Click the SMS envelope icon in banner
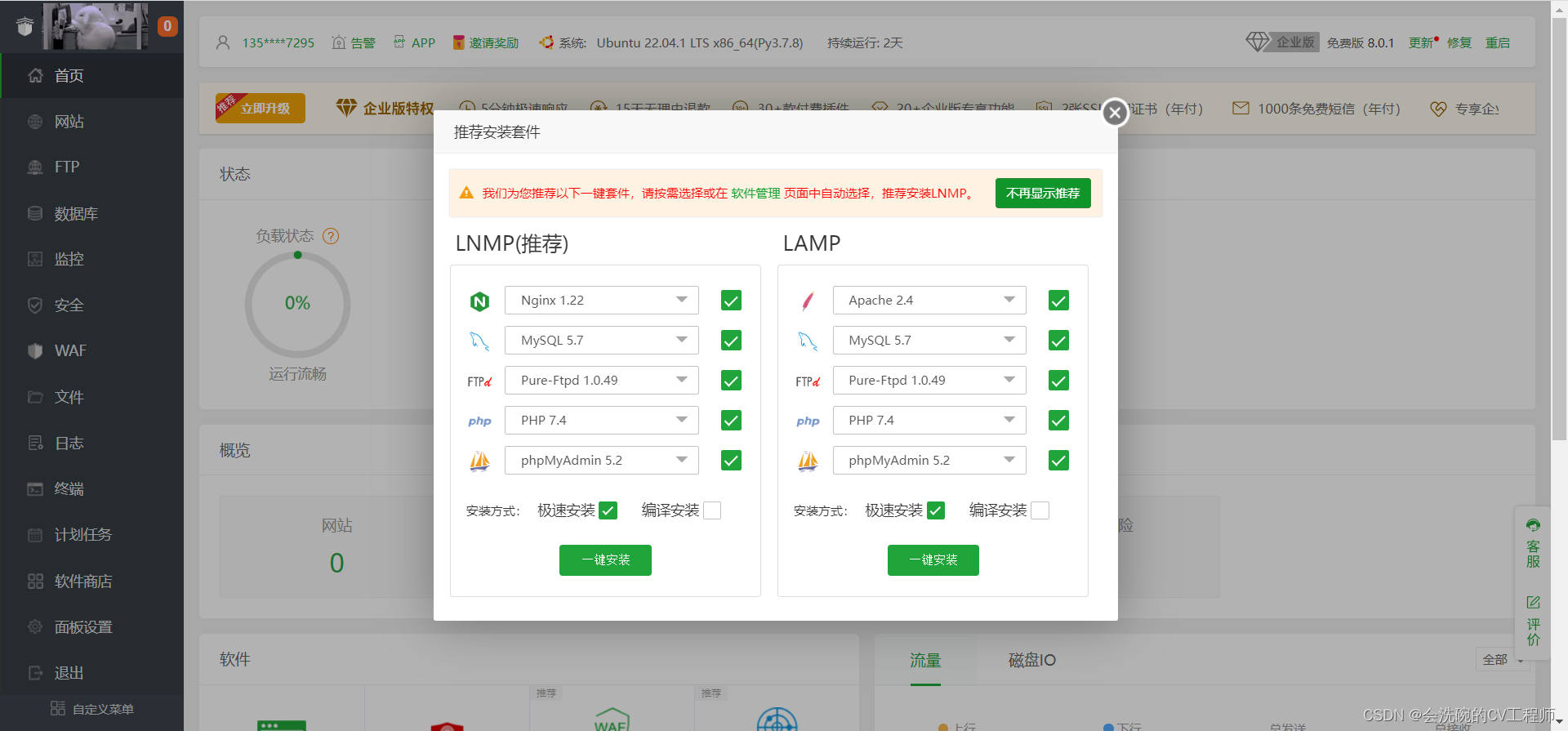The image size is (1568, 731). point(1241,108)
